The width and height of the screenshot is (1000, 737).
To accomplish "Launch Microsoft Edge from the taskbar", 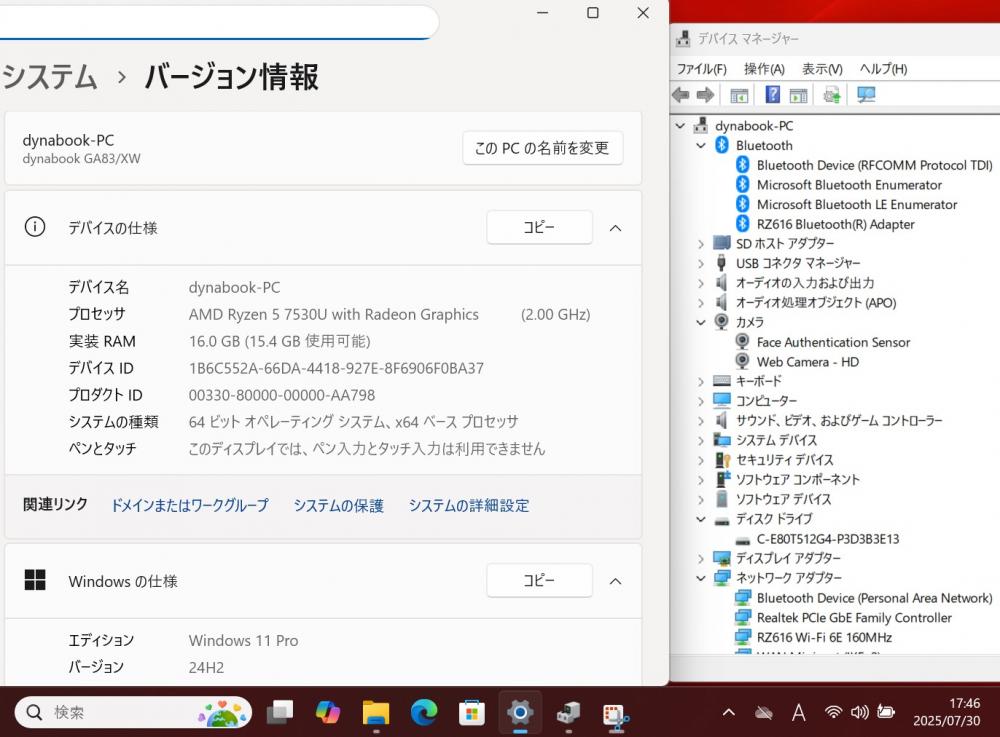I will (x=423, y=711).
